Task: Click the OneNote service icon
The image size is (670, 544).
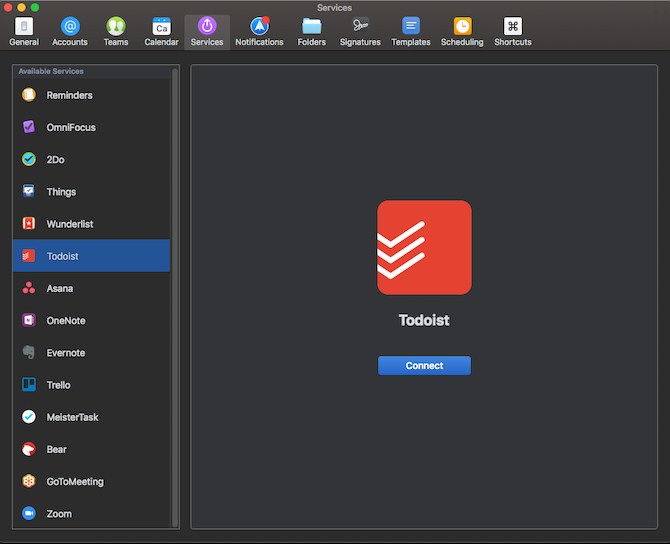Action: 29,320
